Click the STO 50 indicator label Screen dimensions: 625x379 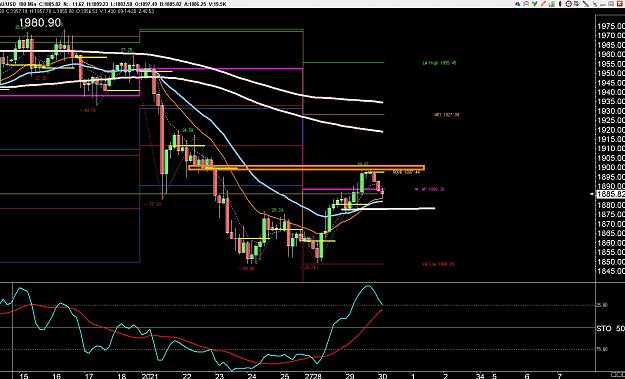point(610,328)
